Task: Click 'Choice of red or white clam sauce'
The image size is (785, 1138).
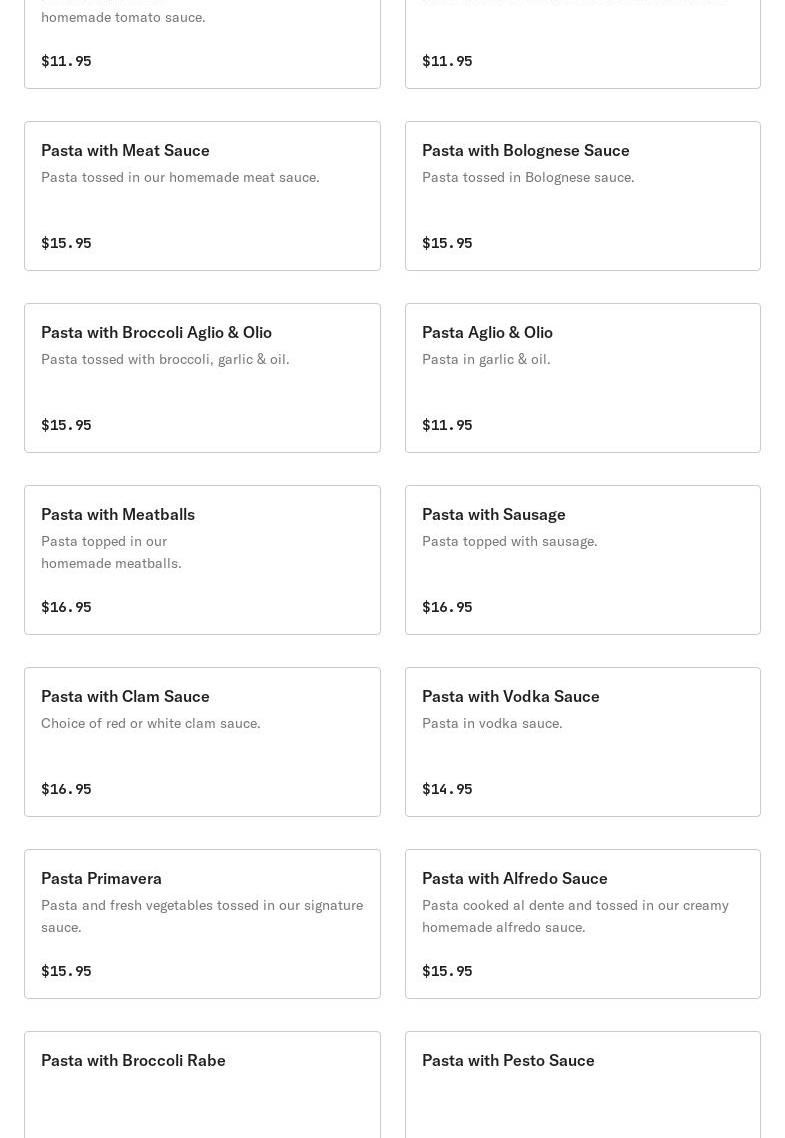Action: point(150,723)
